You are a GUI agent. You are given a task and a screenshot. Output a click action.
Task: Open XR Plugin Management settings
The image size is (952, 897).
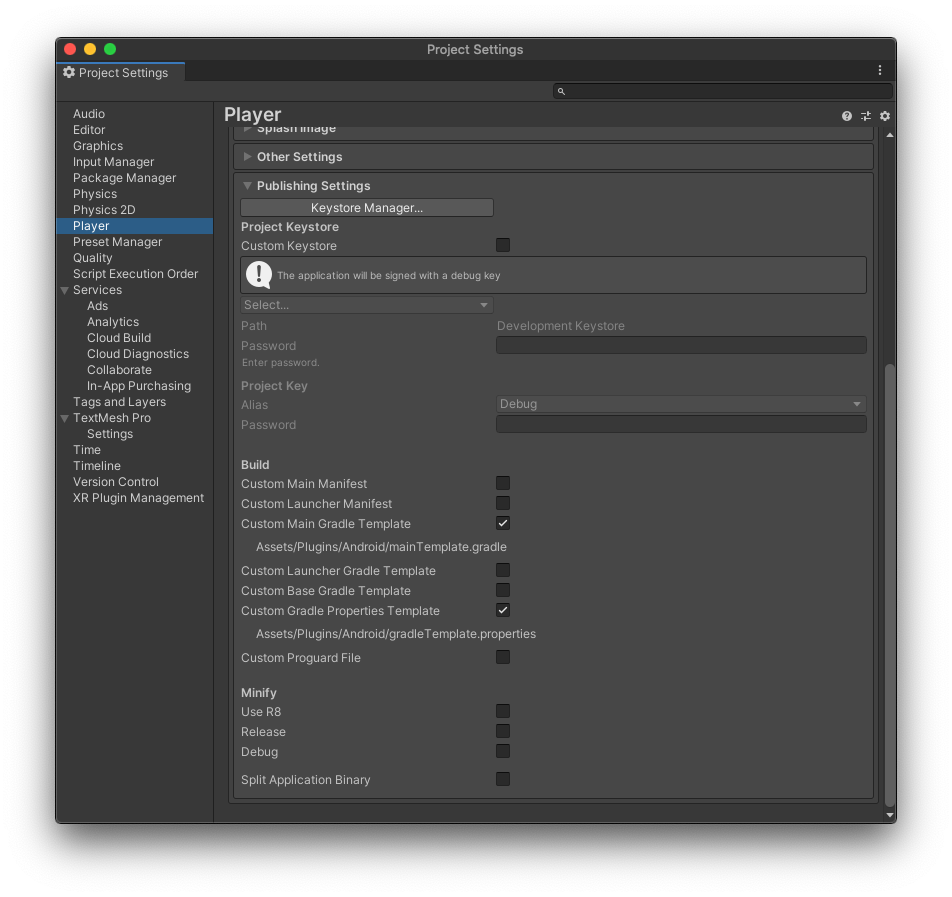click(x=138, y=498)
